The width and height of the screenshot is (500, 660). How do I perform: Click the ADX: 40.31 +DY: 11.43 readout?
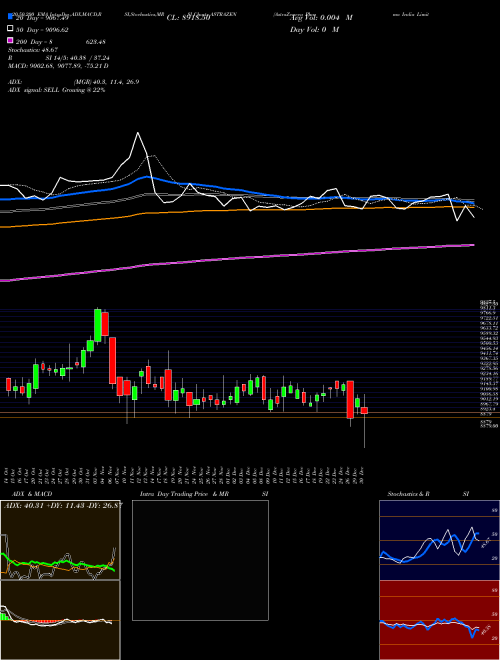coord(63,505)
